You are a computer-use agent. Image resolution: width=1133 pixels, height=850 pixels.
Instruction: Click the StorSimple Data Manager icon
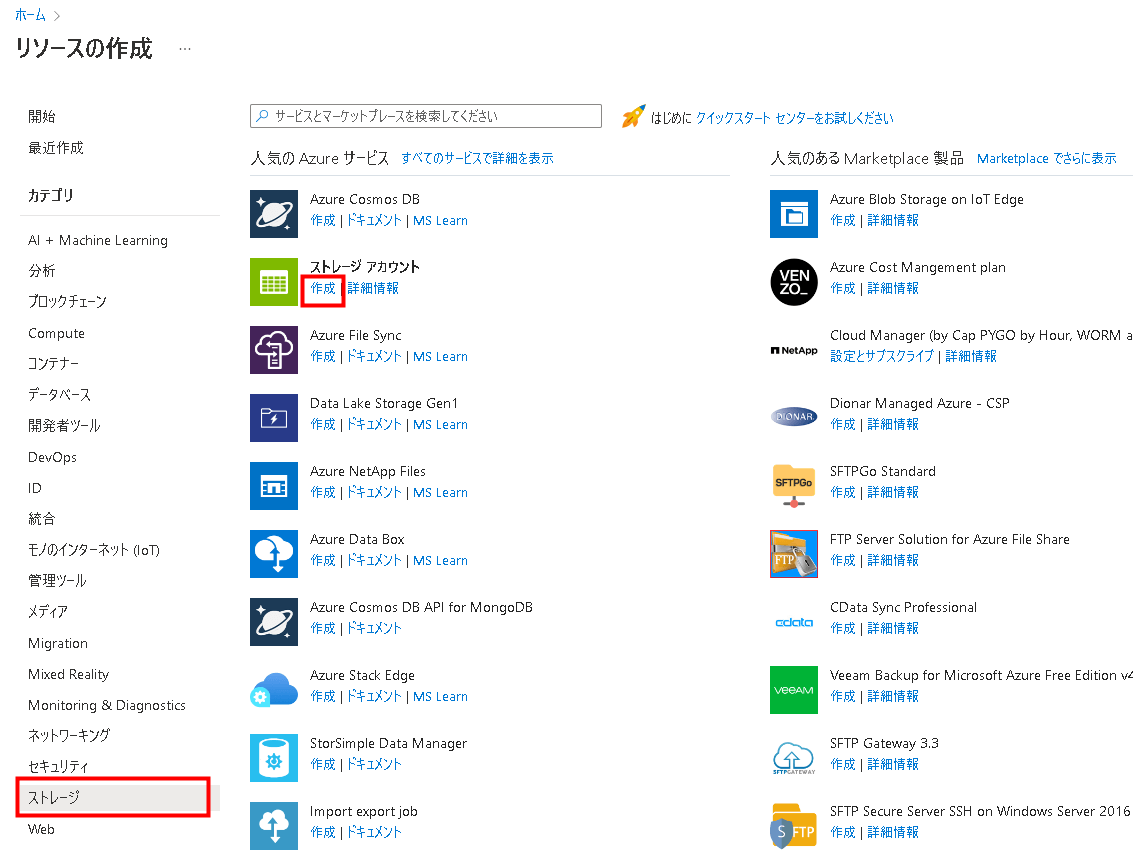[x=274, y=757]
